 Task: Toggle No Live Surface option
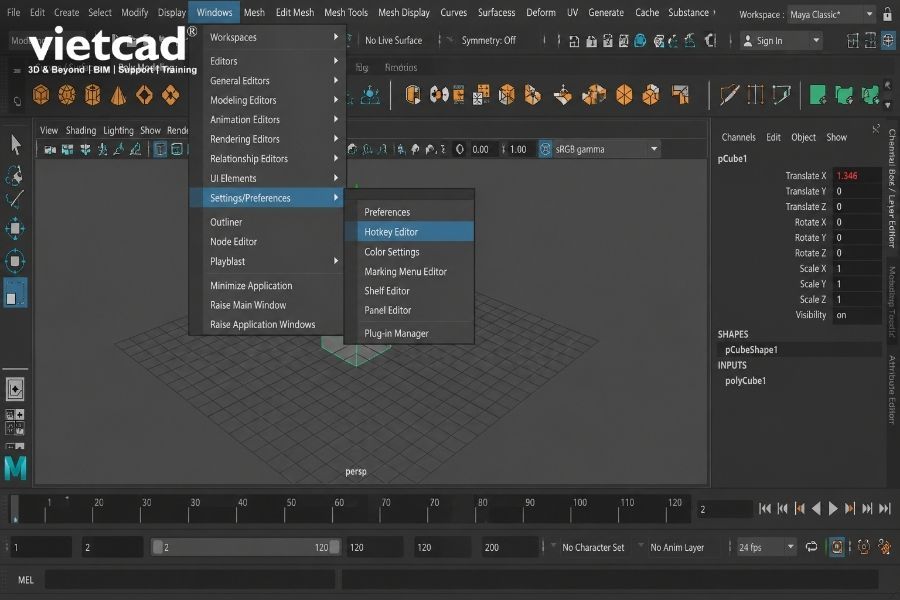(x=393, y=41)
